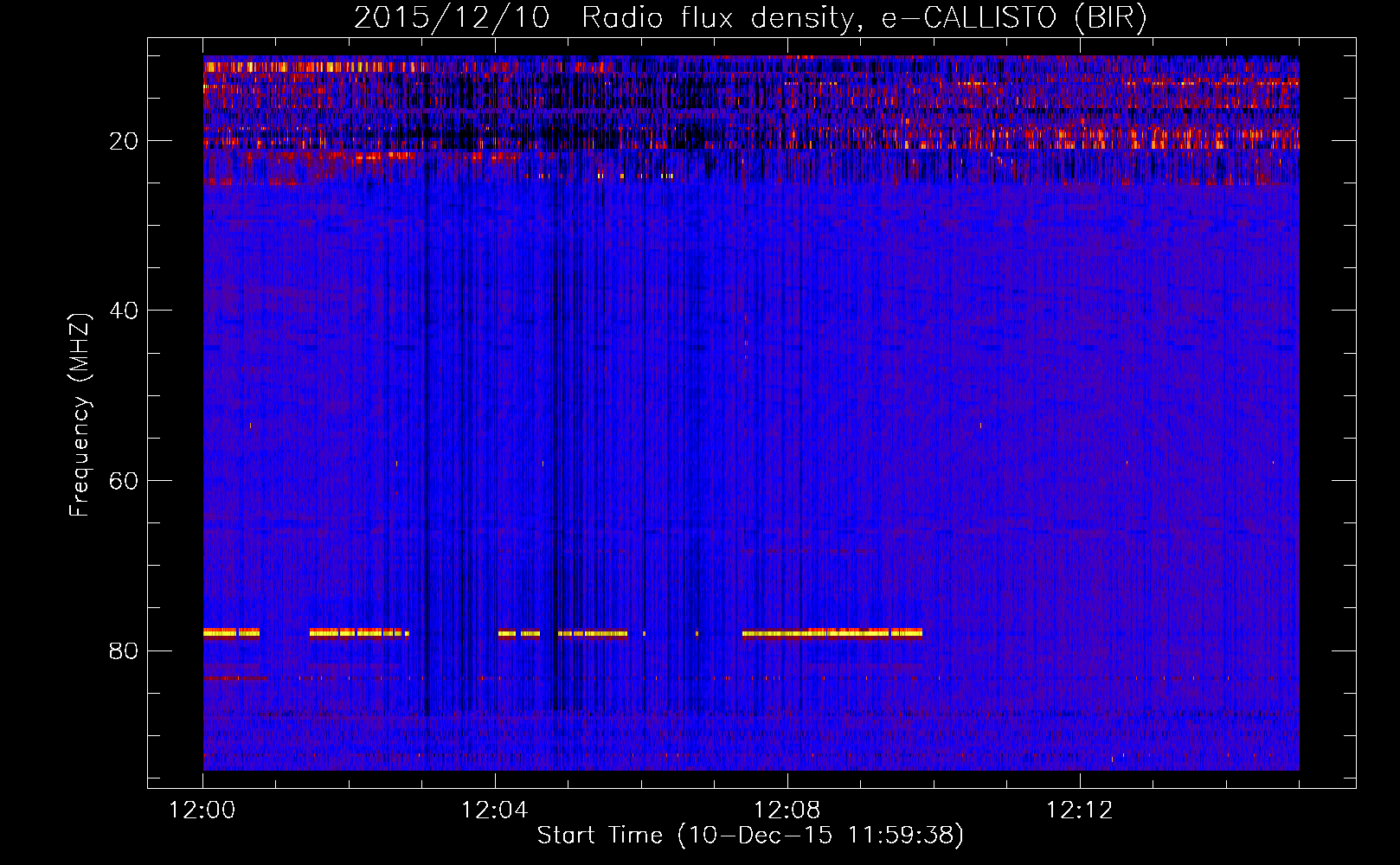
Task: Click the '12:00' time axis label
Action: pos(202,811)
